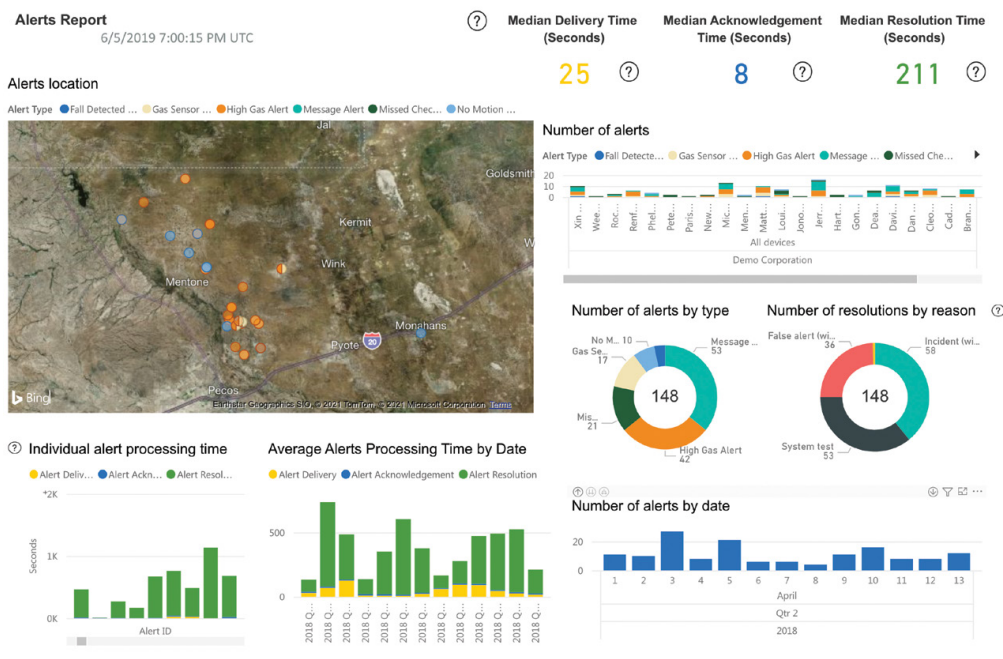Click the drill down mode icon

933,492
